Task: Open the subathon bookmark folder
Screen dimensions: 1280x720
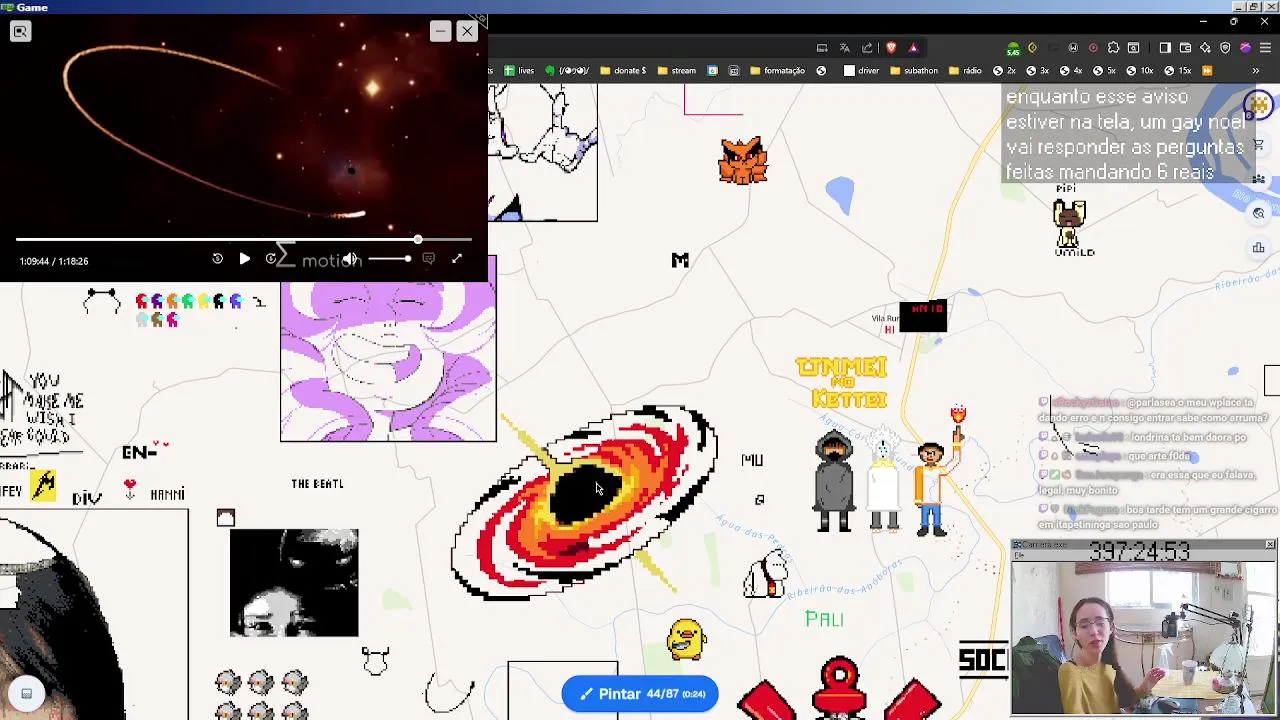Action: click(x=914, y=70)
